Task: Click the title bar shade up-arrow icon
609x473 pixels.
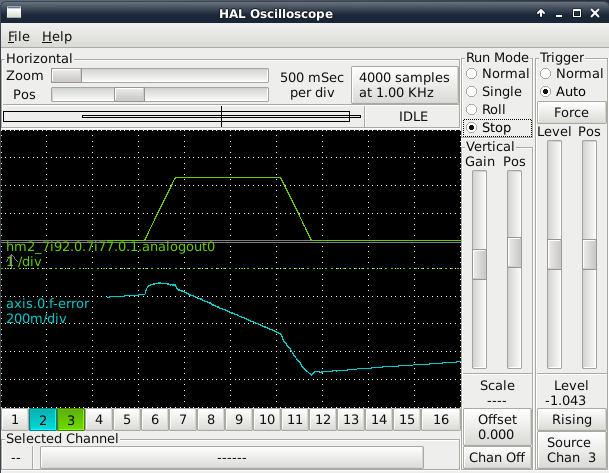Action: [541, 13]
